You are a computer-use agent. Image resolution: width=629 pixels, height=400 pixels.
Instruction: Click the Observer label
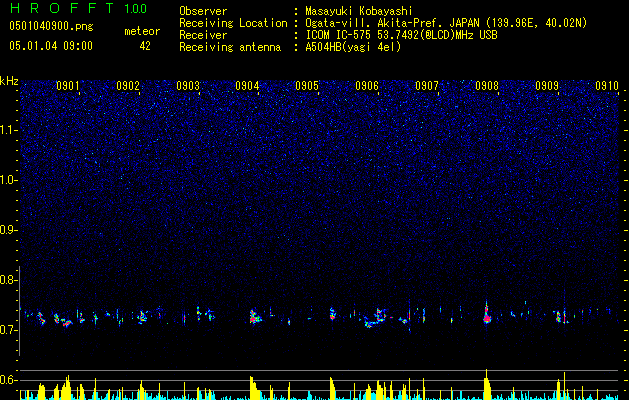point(203,11)
